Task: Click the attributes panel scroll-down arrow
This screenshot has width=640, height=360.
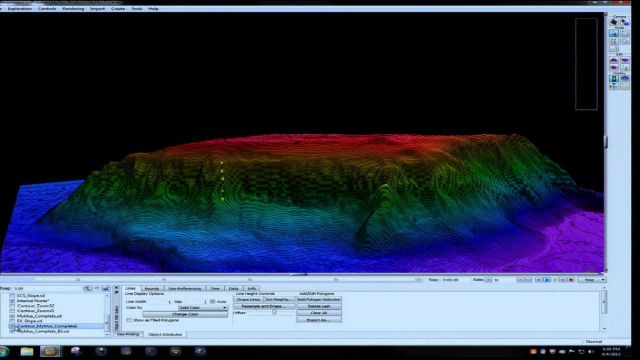Action: [604, 328]
